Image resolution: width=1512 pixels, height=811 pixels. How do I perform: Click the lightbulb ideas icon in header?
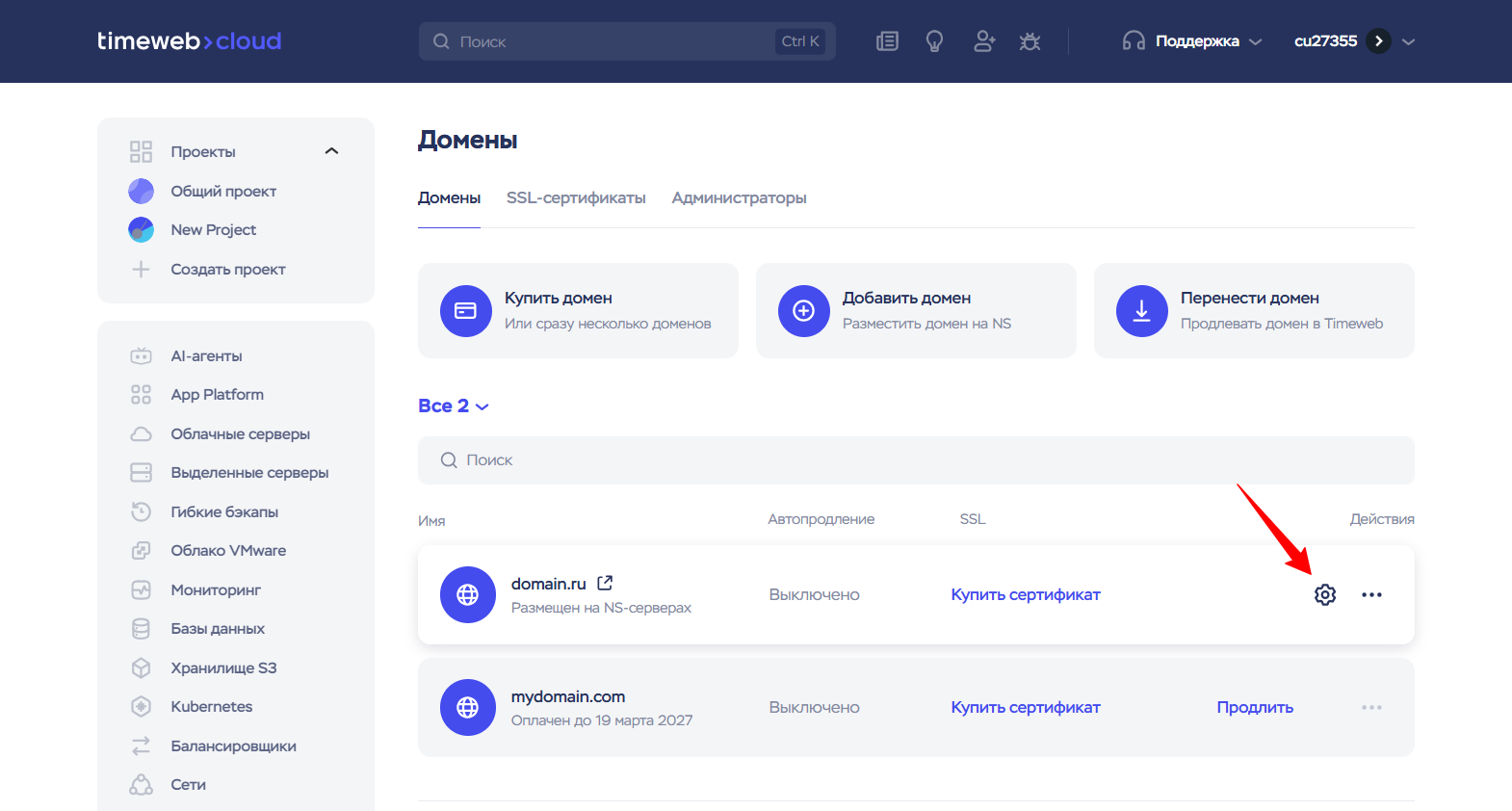934,41
